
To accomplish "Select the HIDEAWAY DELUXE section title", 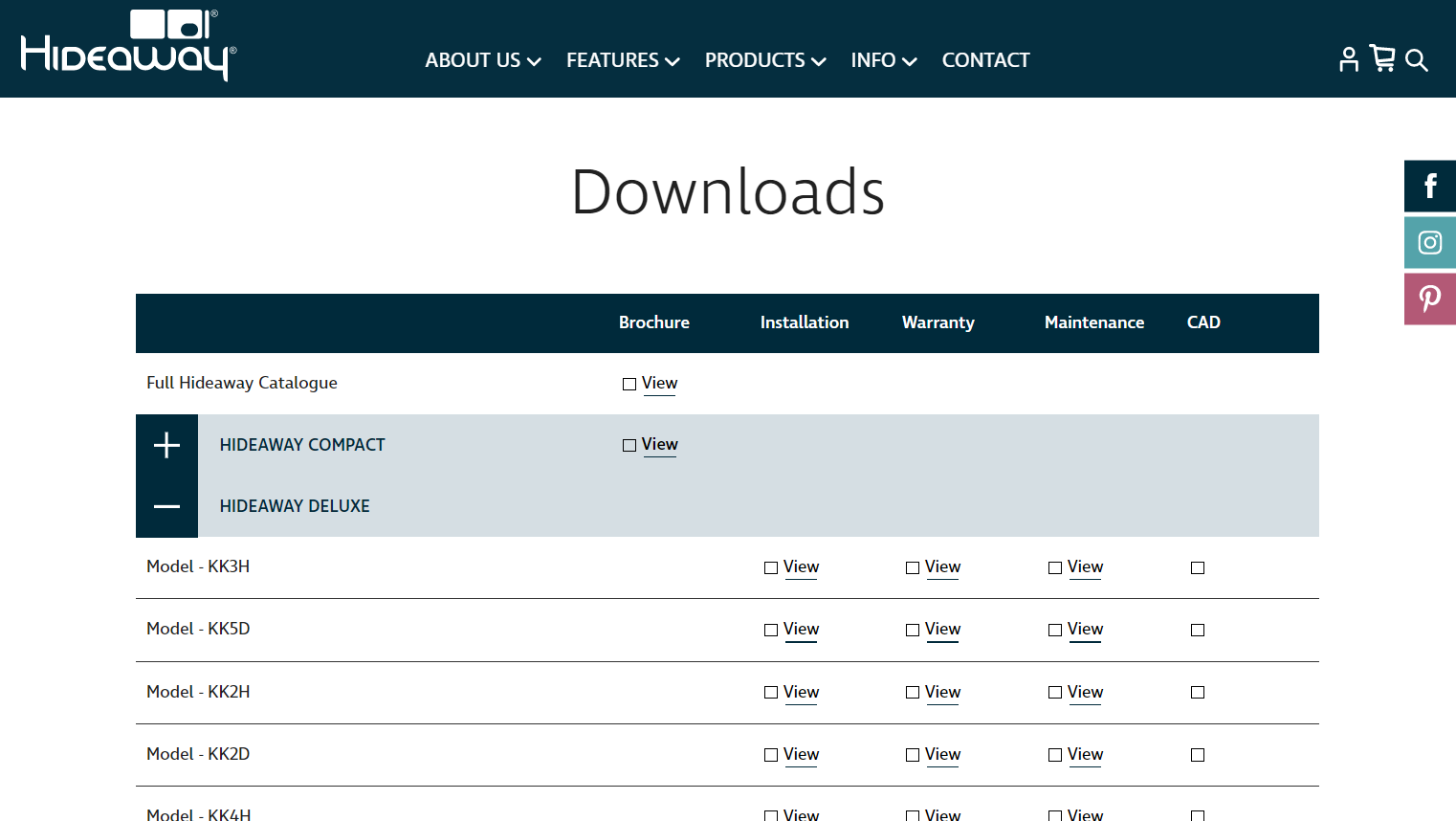I will click(295, 506).
